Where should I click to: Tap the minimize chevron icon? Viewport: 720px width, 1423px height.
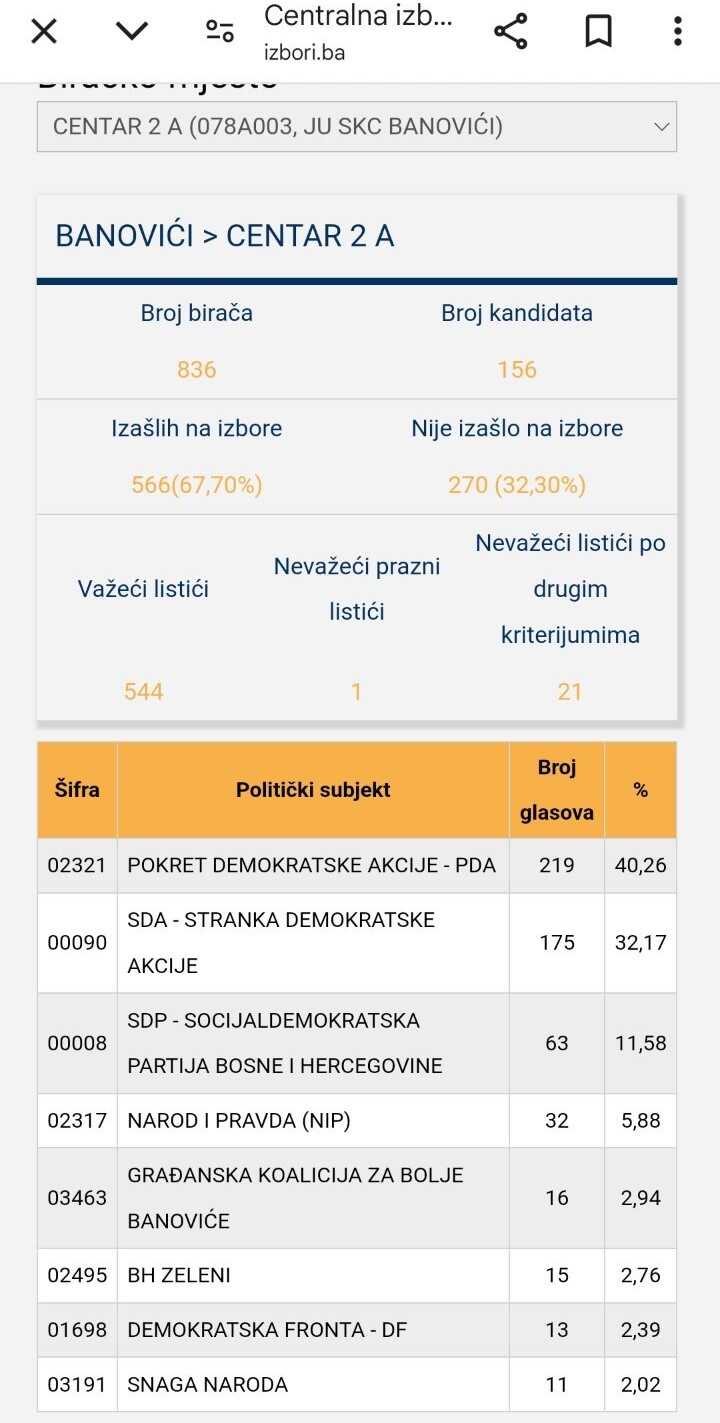[x=131, y=32]
